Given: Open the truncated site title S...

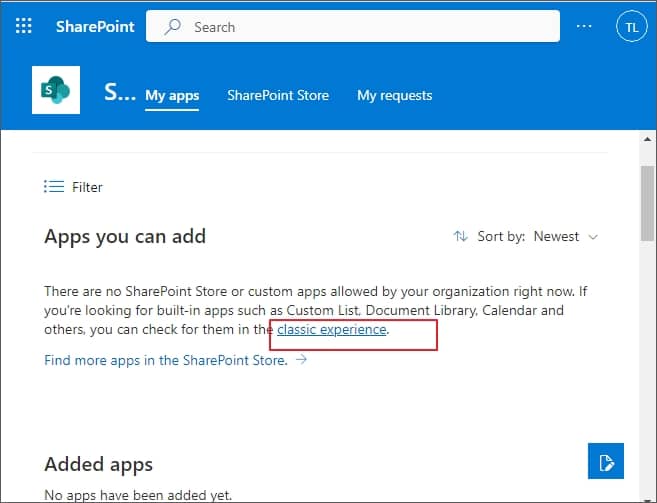Looking at the screenshot, I should click(x=120, y=92).
